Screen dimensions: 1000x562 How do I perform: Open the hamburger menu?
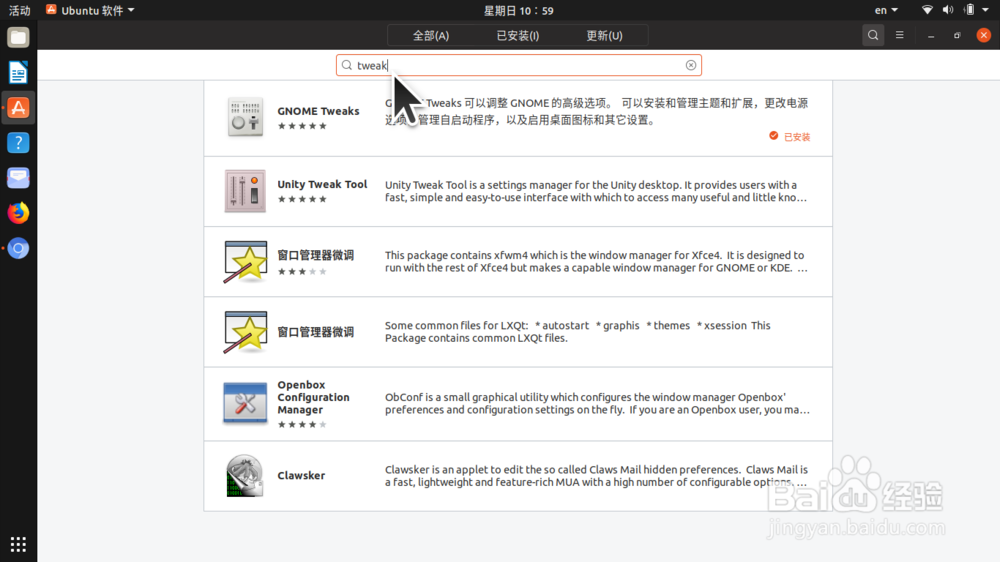click(900, 35)
